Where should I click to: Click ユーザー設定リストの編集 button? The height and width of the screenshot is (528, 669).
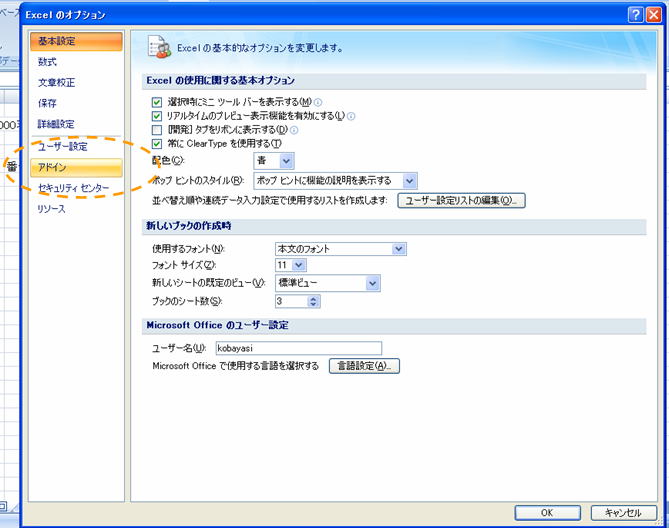461,200
